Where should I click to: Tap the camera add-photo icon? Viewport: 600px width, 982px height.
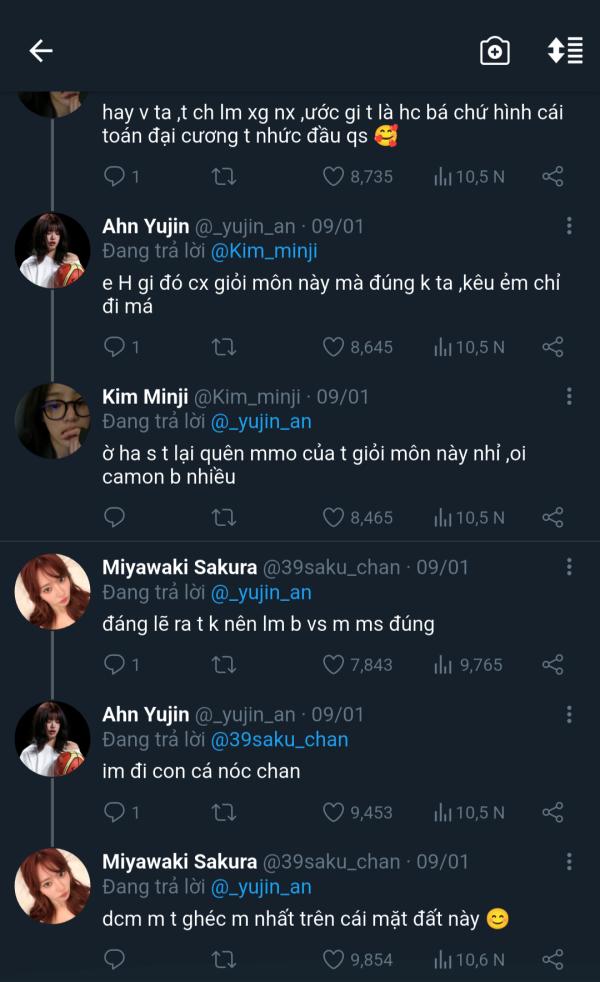tap(494, 51)
